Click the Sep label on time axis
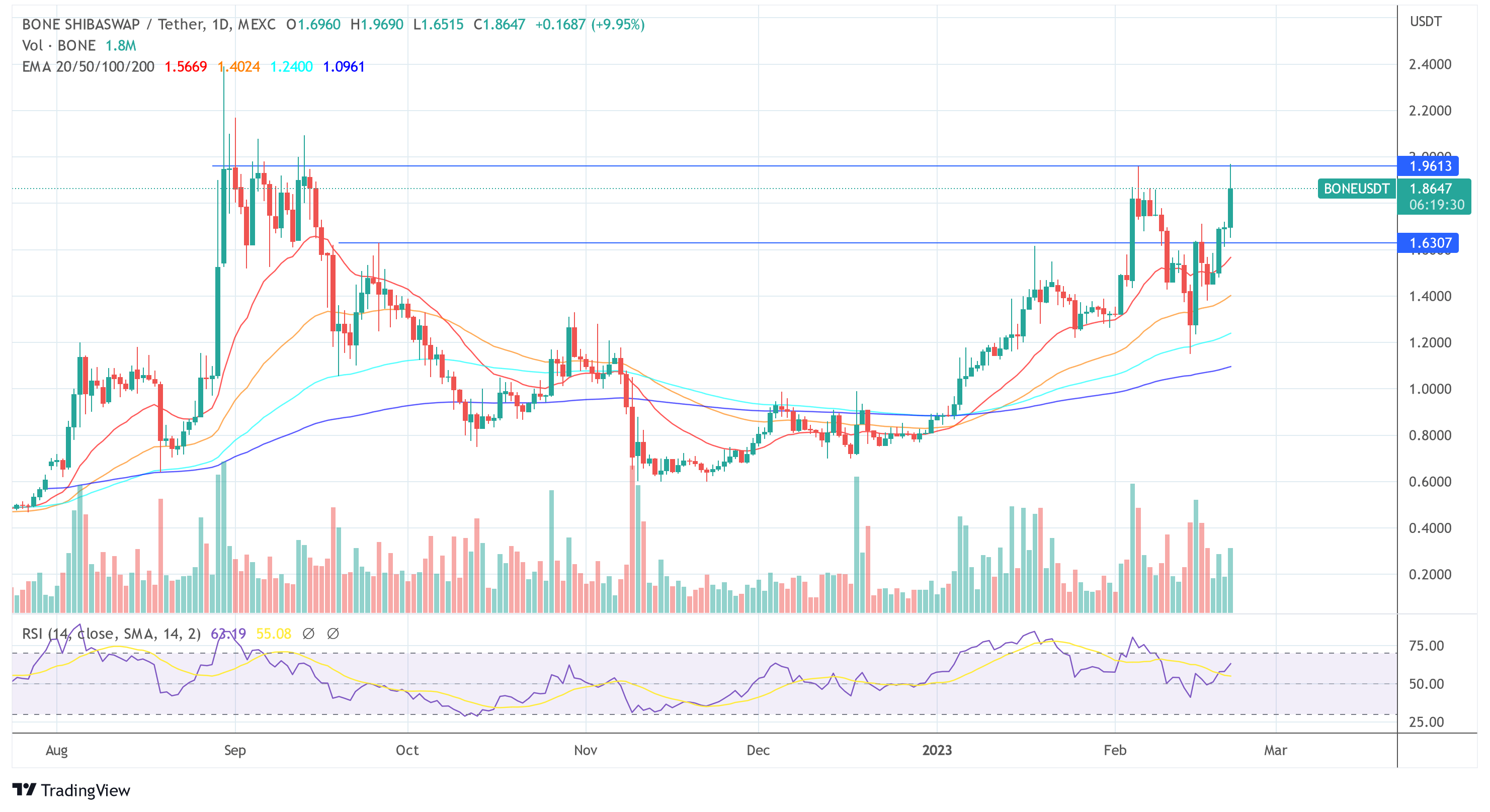Image resolution: width=1490 pixels, height=812 pixels. (235, 751)
